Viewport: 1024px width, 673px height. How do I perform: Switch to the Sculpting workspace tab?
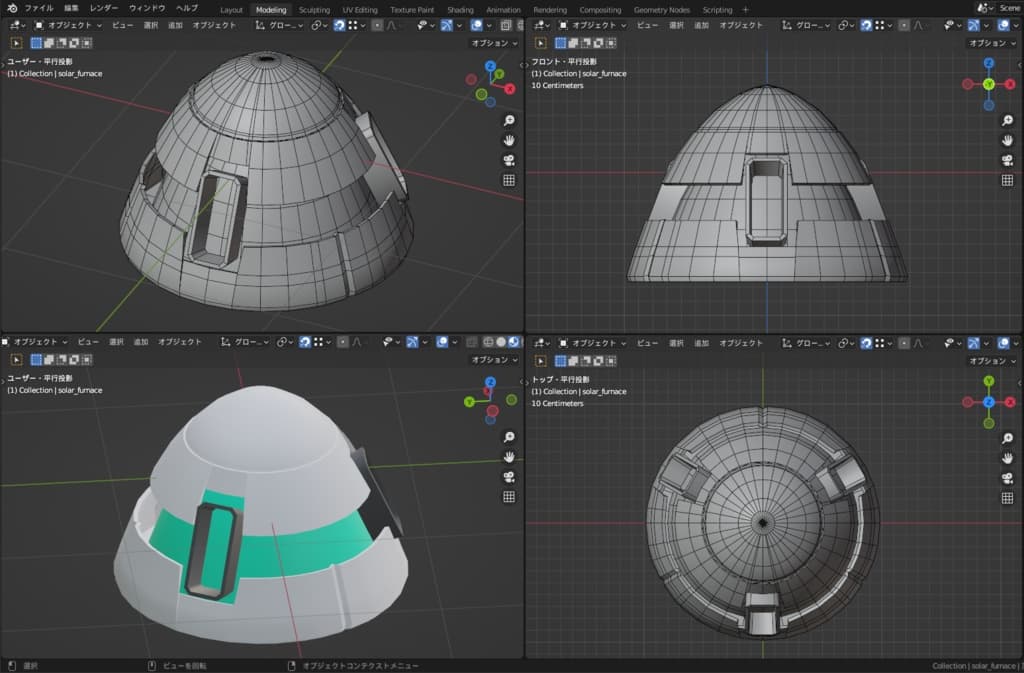tap(314, 9)
